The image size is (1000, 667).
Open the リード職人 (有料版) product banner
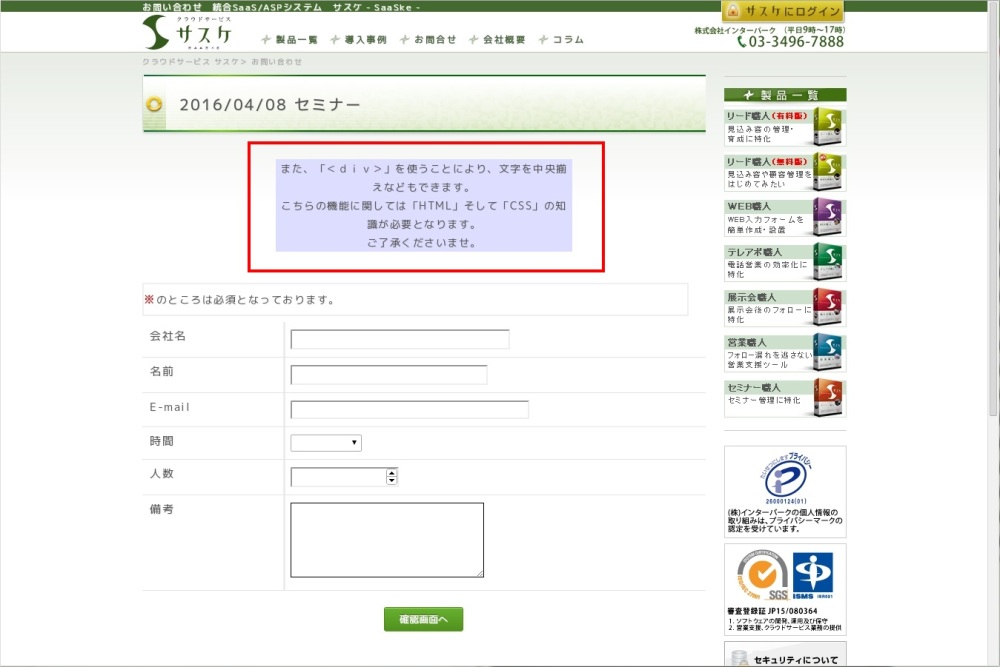coord(784,127)
